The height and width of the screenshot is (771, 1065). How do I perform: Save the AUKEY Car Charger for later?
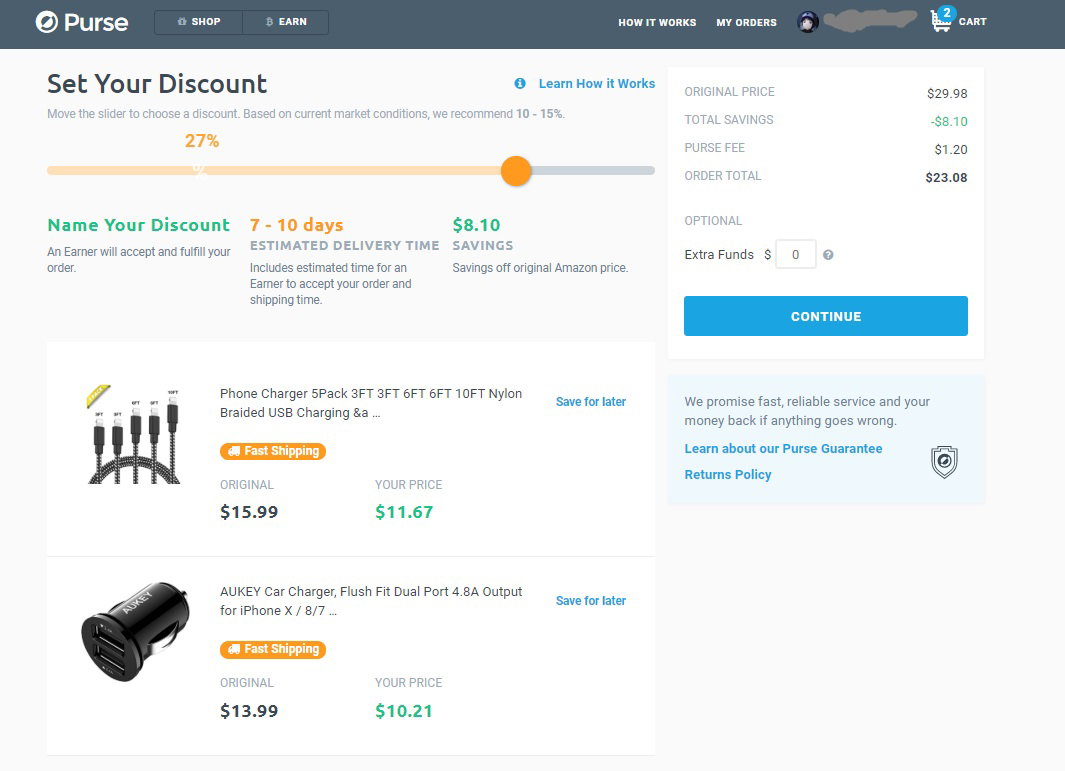[590, 600]
